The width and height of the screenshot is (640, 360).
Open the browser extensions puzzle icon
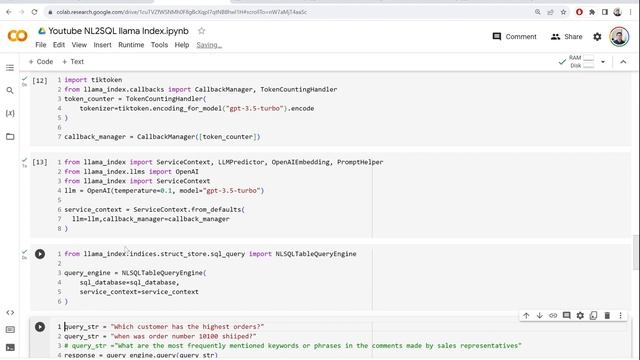click(x=592, y=12)
